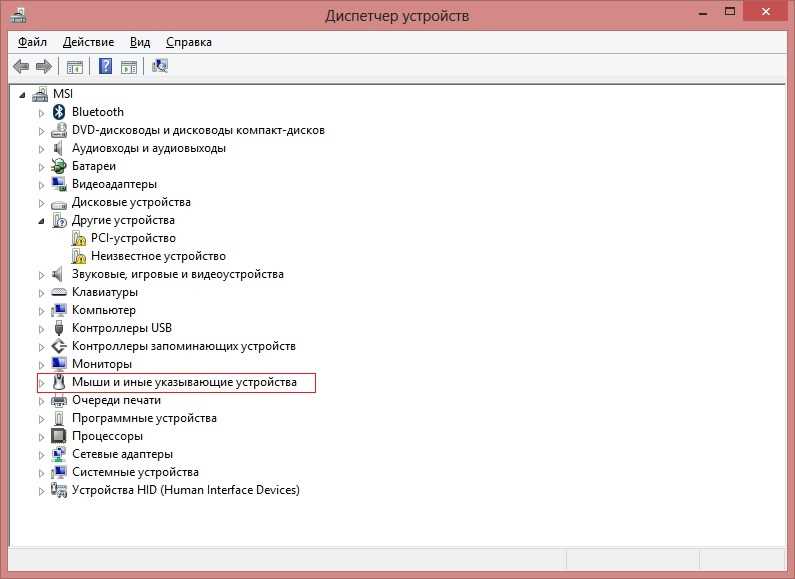Expand the Компьютер category
The height and width of the screenshot is (579, 795).
pos(41,311)
